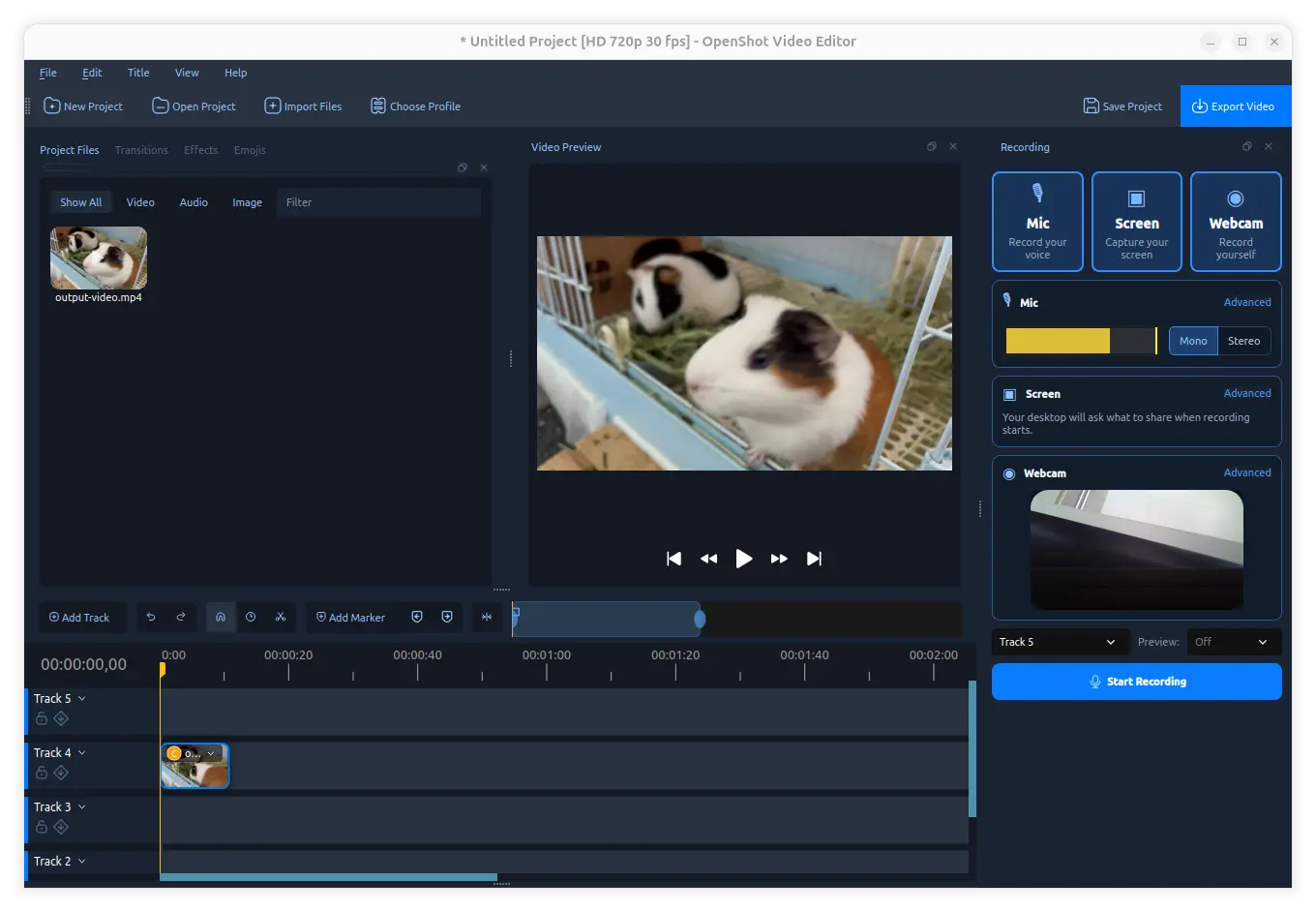Click the Import Files toolbar button
The height and width of the screenshot is (912, 1316).
point(303,106)
